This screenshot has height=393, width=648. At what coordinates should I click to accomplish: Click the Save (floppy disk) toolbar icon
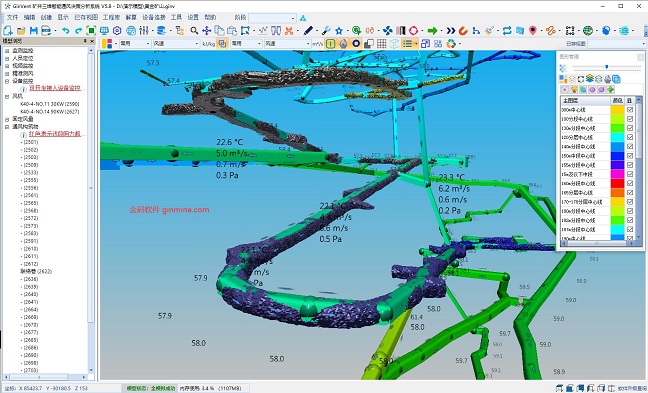tap(33, 31)
